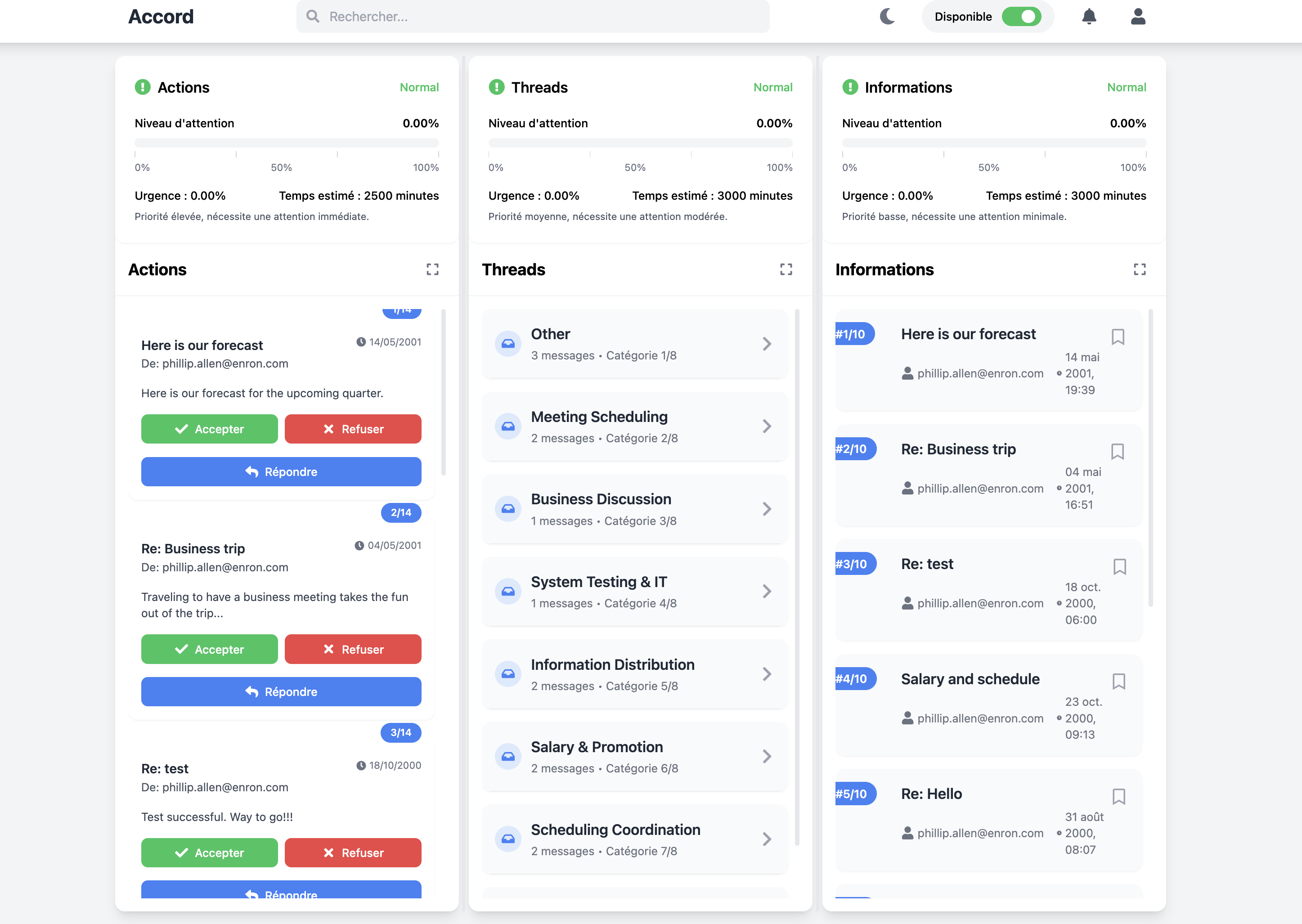Expand Threads panel to fullscreen
Screen dimensions: 1302x924
point(786,269)
